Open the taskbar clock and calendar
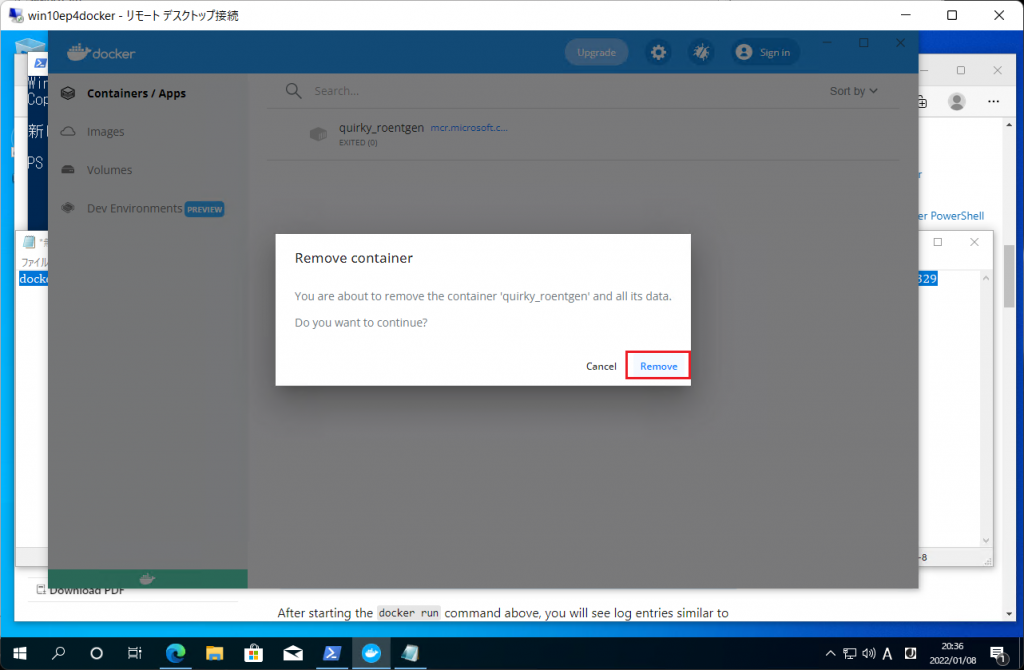 [953, 653]
